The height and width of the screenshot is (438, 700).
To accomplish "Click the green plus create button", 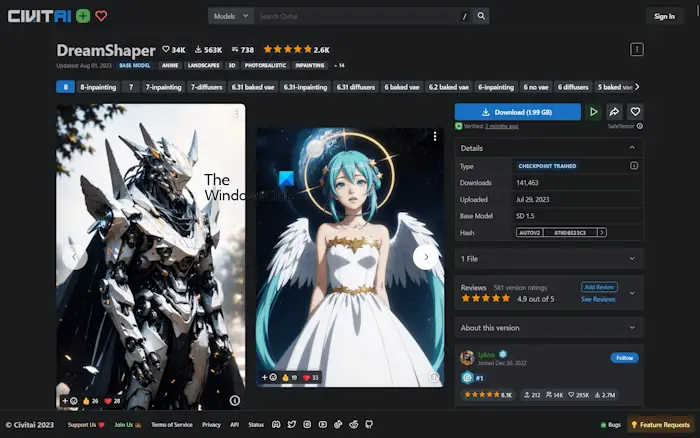I will (83, 16).
